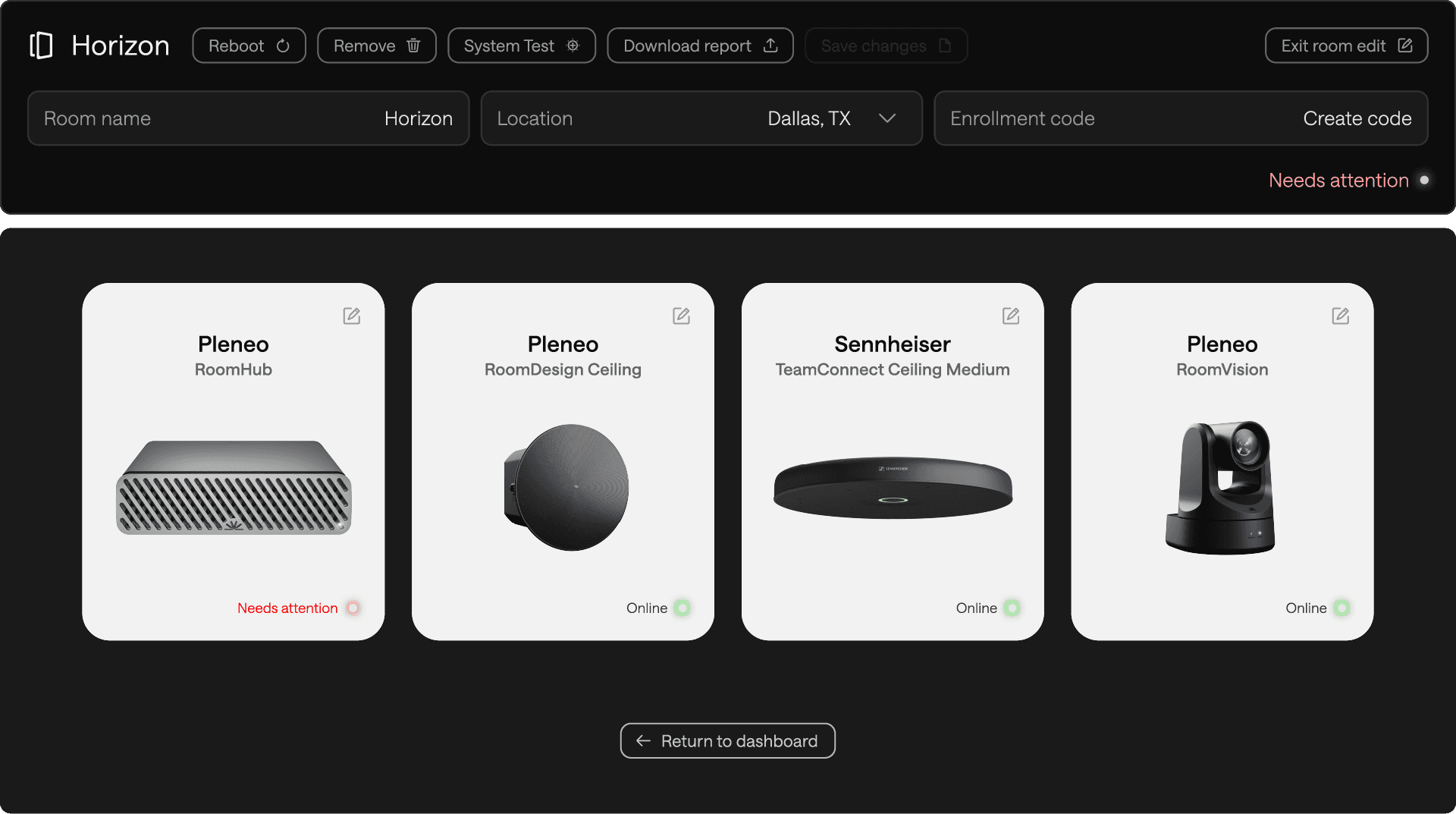Click the edit icon on Pleneo RoomHub card

tap(352, 316)
